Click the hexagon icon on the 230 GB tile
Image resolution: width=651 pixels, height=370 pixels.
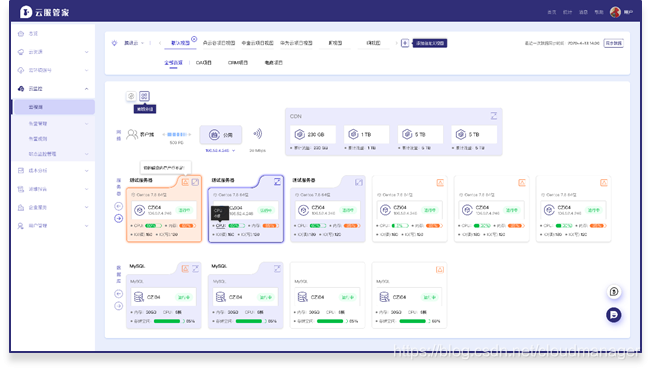click(299, 134)
